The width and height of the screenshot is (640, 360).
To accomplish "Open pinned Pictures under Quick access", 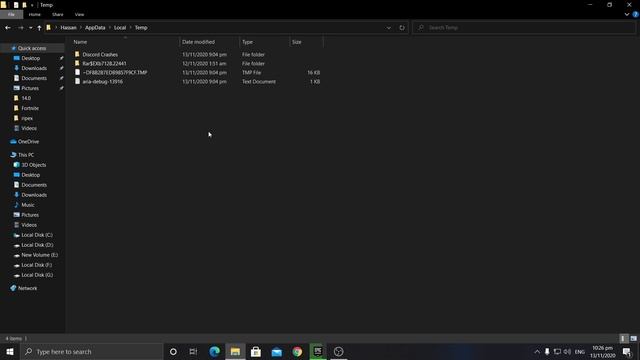I will (x=30, y=88).
